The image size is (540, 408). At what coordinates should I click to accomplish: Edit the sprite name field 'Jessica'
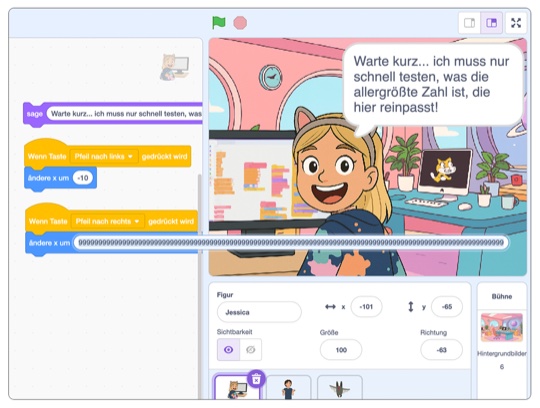coord(259,312)
